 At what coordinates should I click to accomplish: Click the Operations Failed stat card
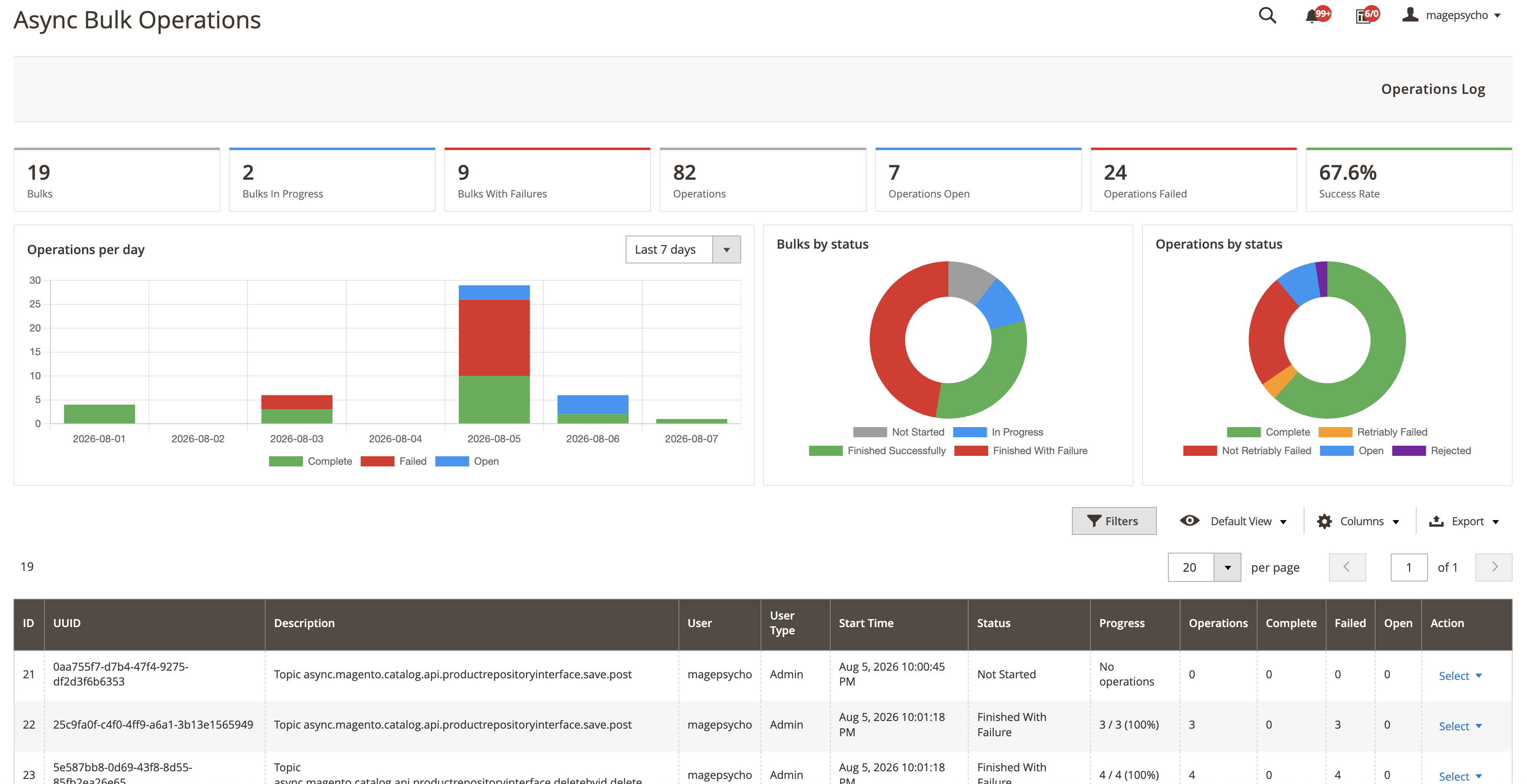coord(1193,180)
